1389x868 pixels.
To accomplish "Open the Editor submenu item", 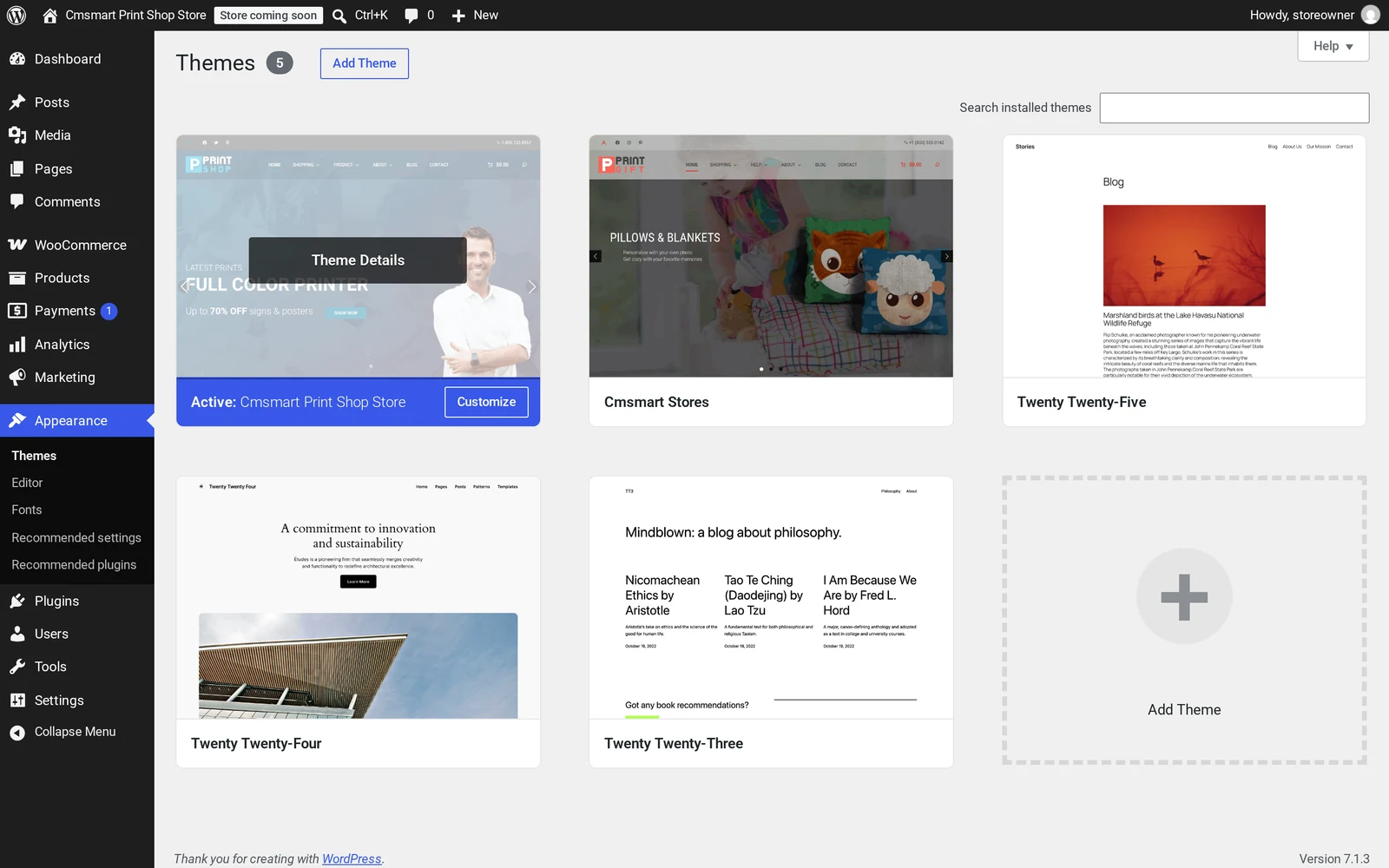I will point(27,483).
